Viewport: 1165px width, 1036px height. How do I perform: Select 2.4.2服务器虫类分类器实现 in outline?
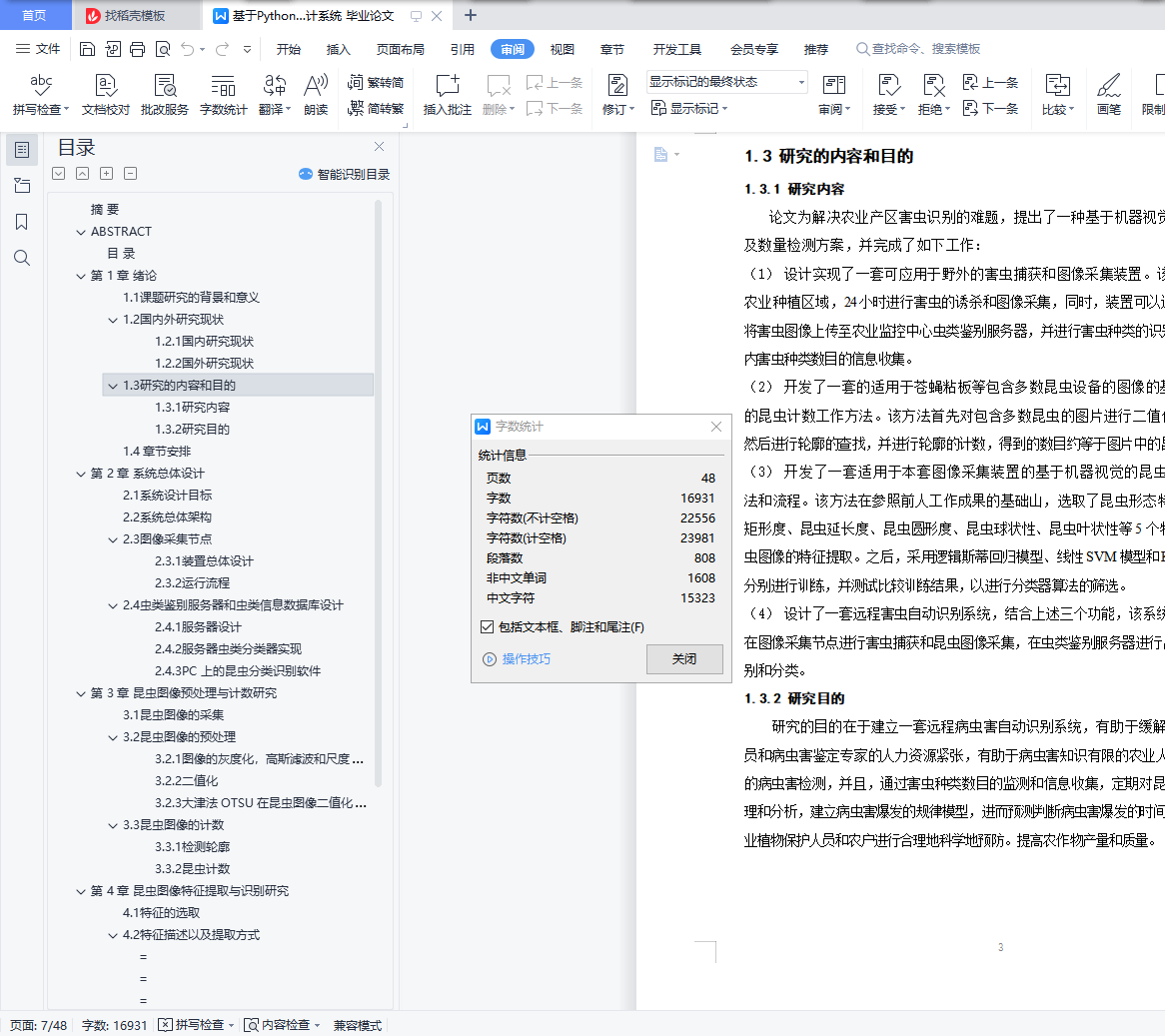pos(228,649)
